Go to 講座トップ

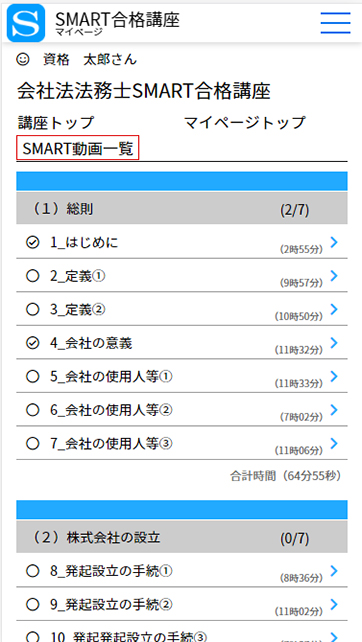coord(56,122)
